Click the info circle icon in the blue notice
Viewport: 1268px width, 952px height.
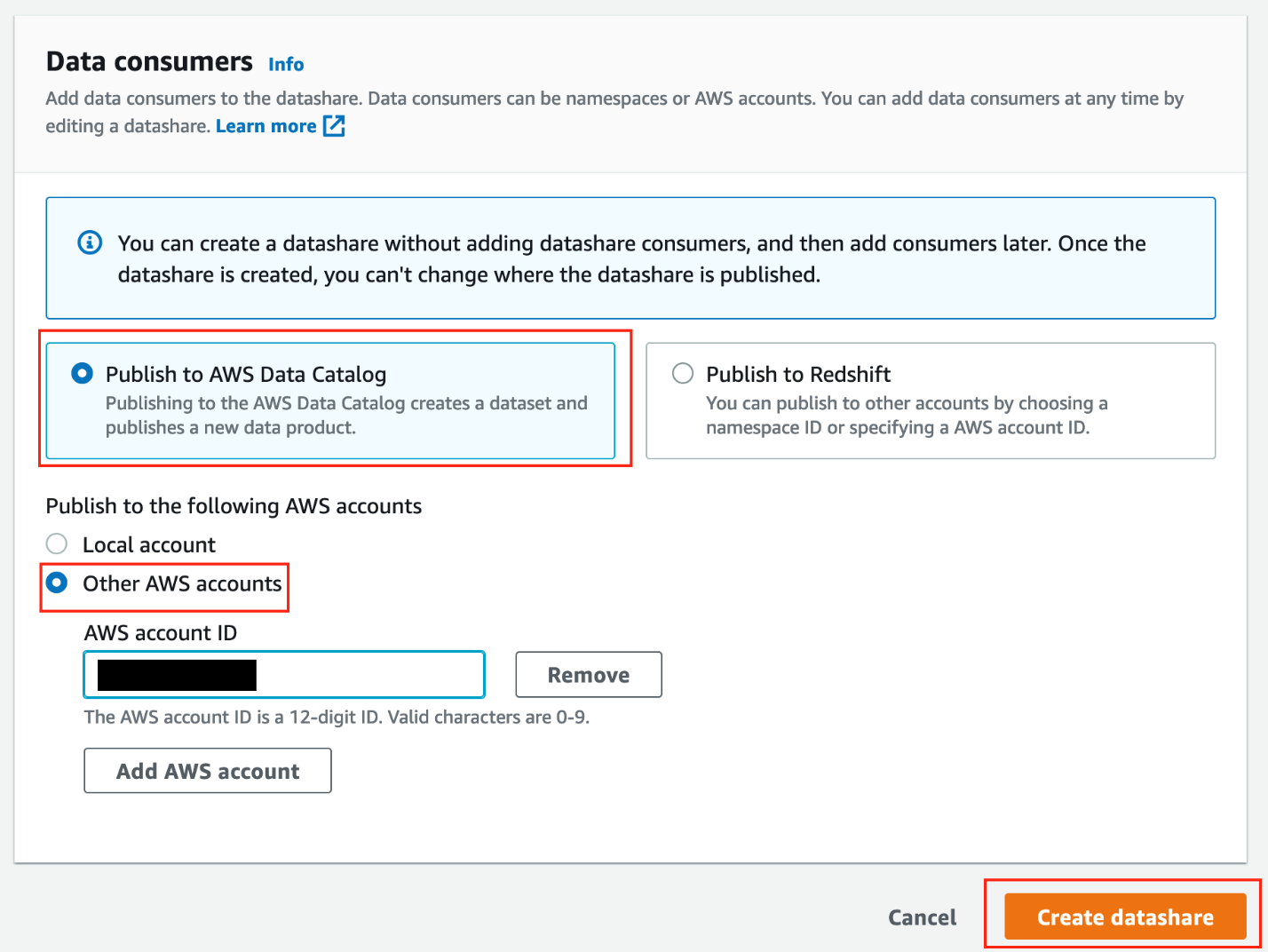(x=90, y=242)
